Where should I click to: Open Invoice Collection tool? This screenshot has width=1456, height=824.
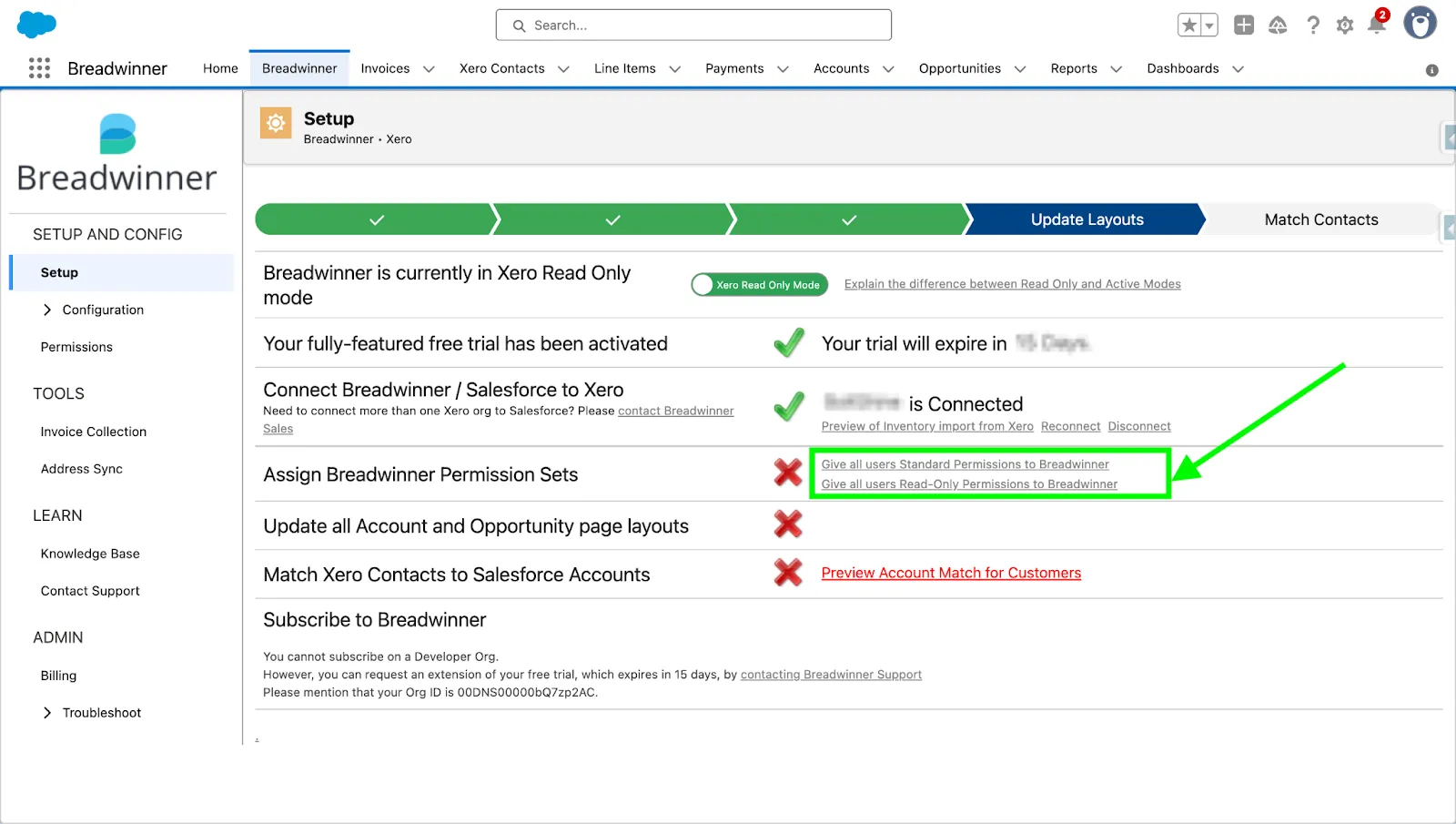click(94, 432)
